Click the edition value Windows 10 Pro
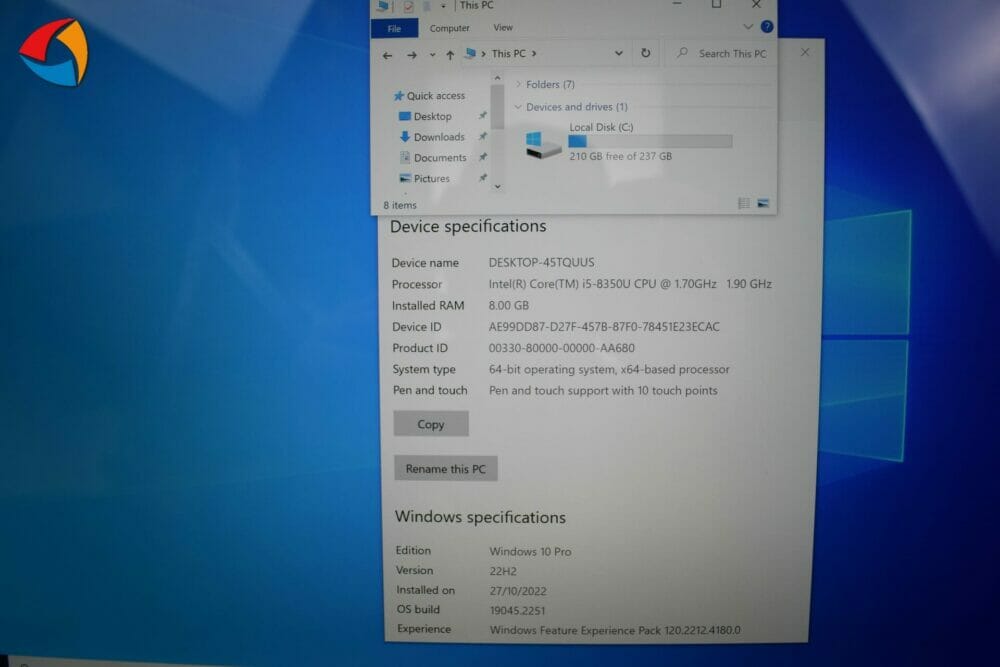1000x667 pixels. 530,552
